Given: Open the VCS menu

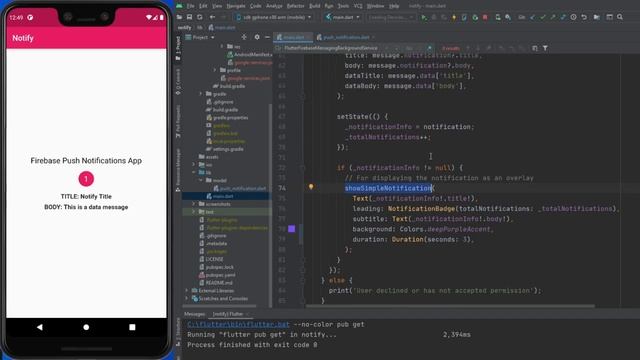Looking at the screenshot, I should point(358,6).
